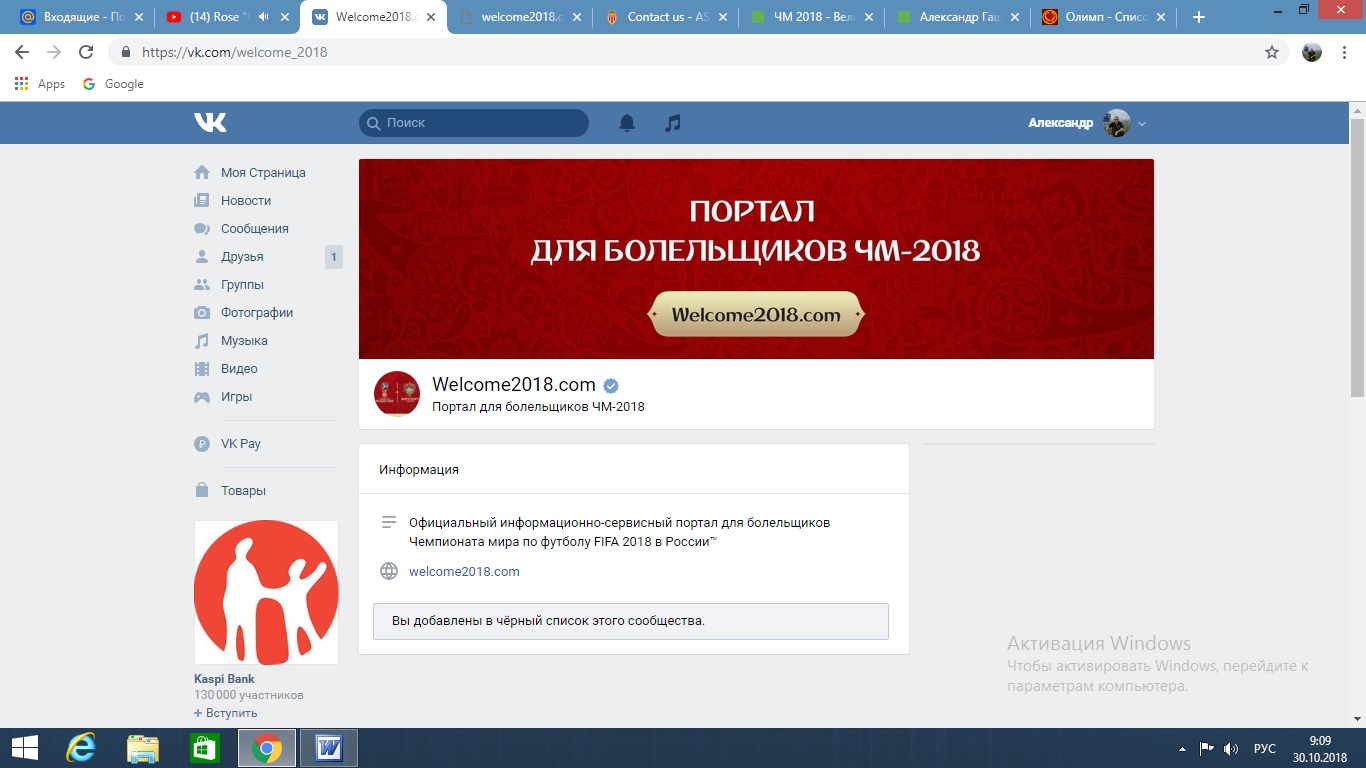This screenshot has height=768, width=1366.
Task: Go back with Chrome back arrow
Action: pyautogui.click(x=22, y=52)
